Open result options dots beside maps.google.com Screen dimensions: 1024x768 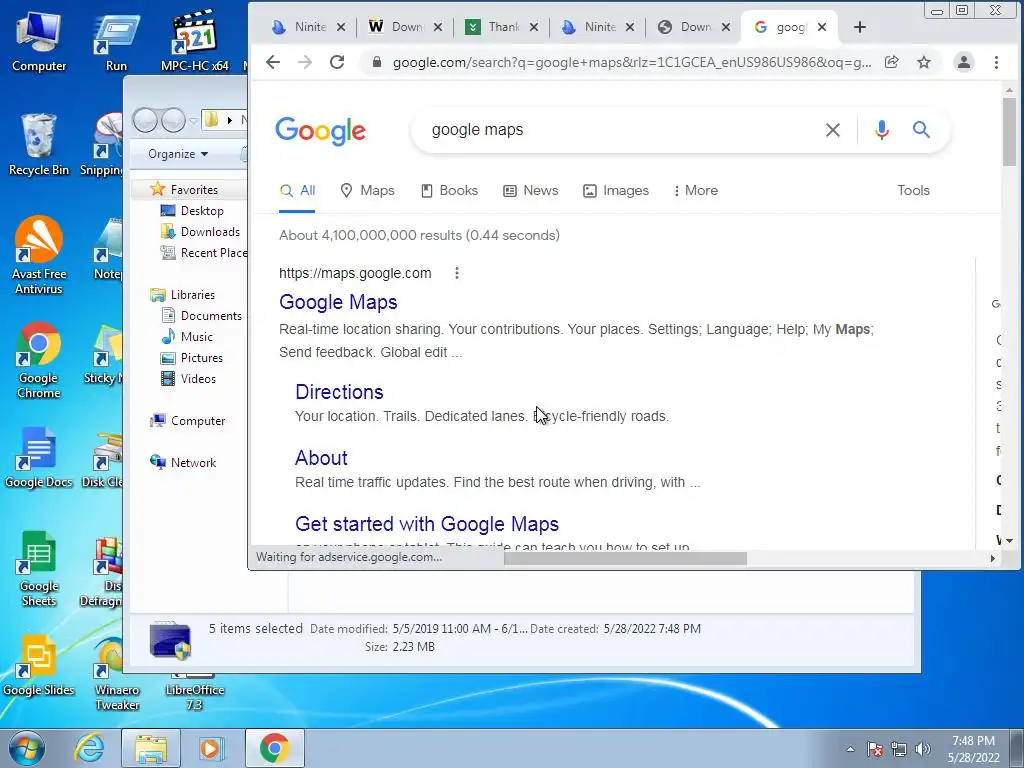456,273
